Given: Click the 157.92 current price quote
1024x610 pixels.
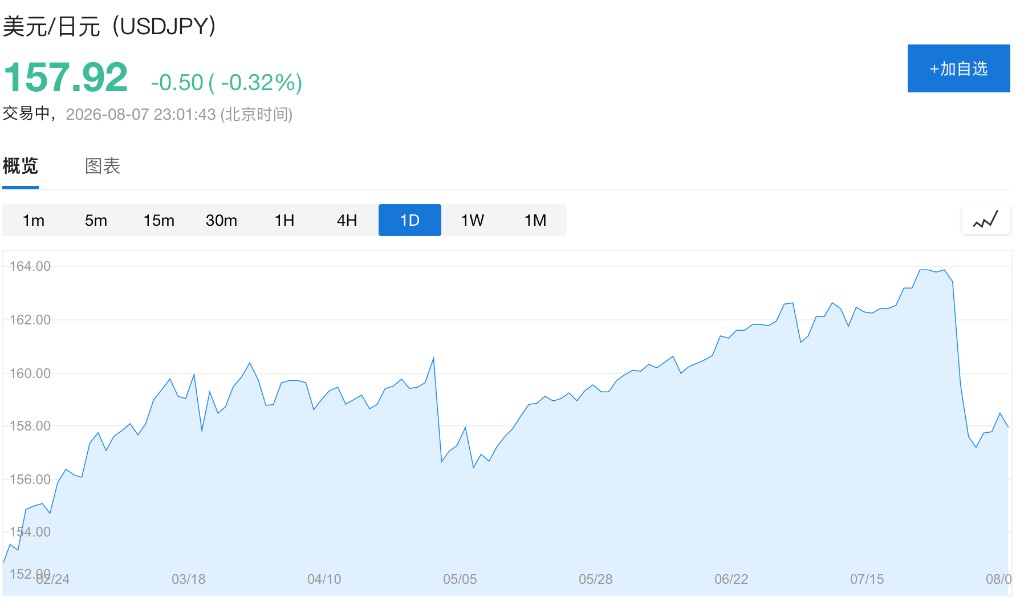Looking at the screenshot, I should (x=65, y=77).
